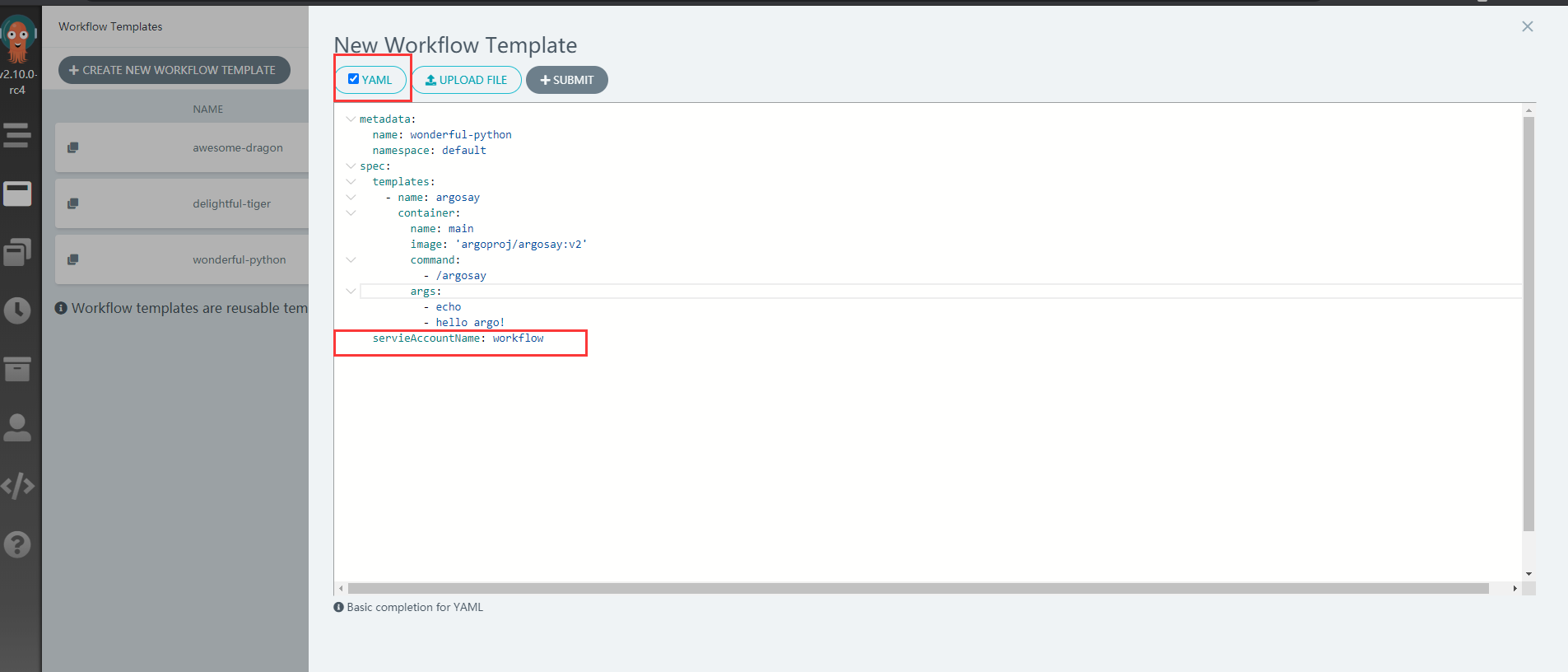Fold the command block in editor
The width and height of the screenshot is (1568, 672).
[351, 260]
